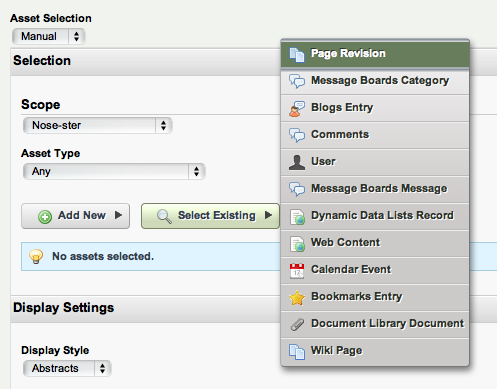Click the Blogs Entry person icon

pyautogui.click(x=297, y=109)
